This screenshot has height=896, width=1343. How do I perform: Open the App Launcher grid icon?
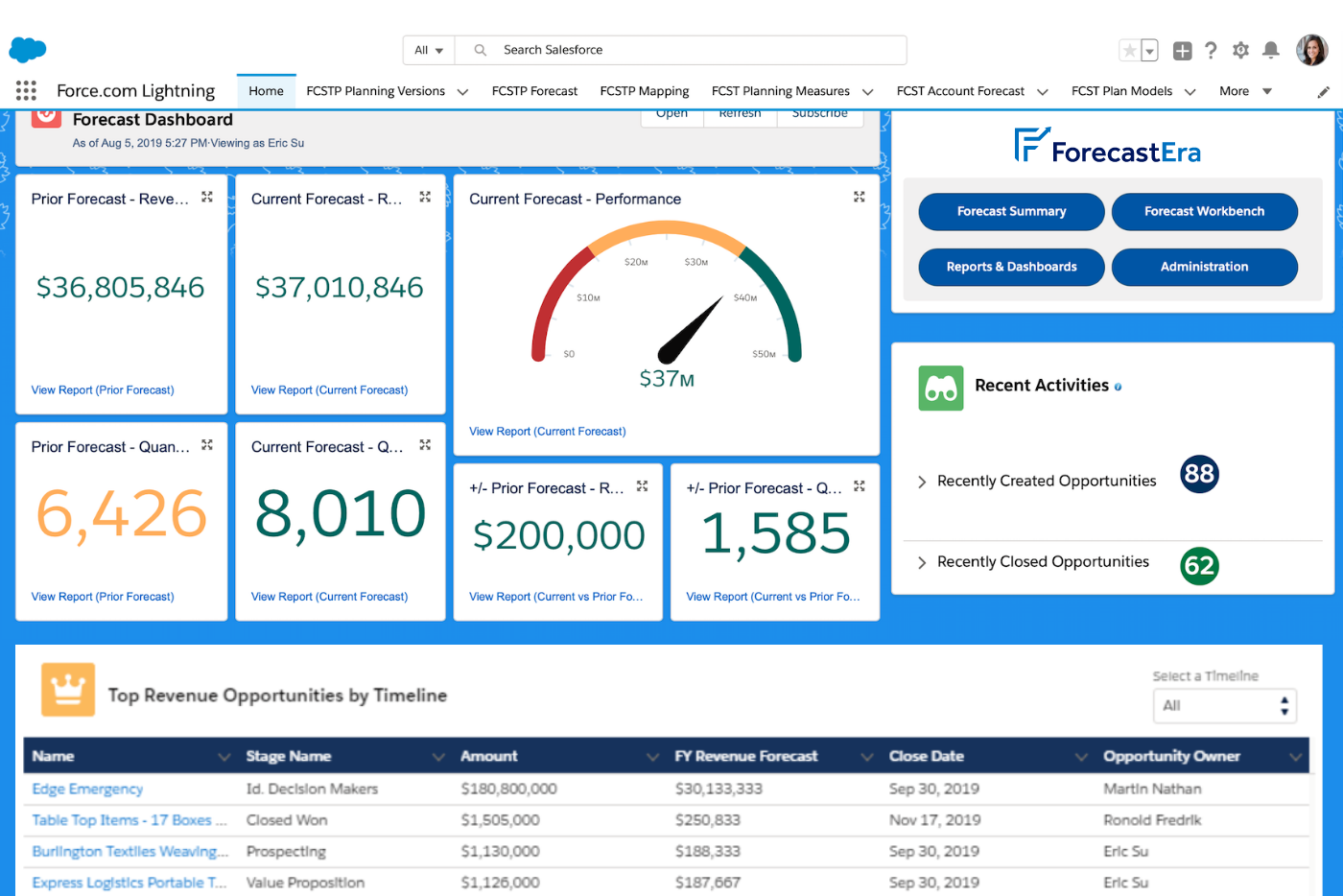26,91
